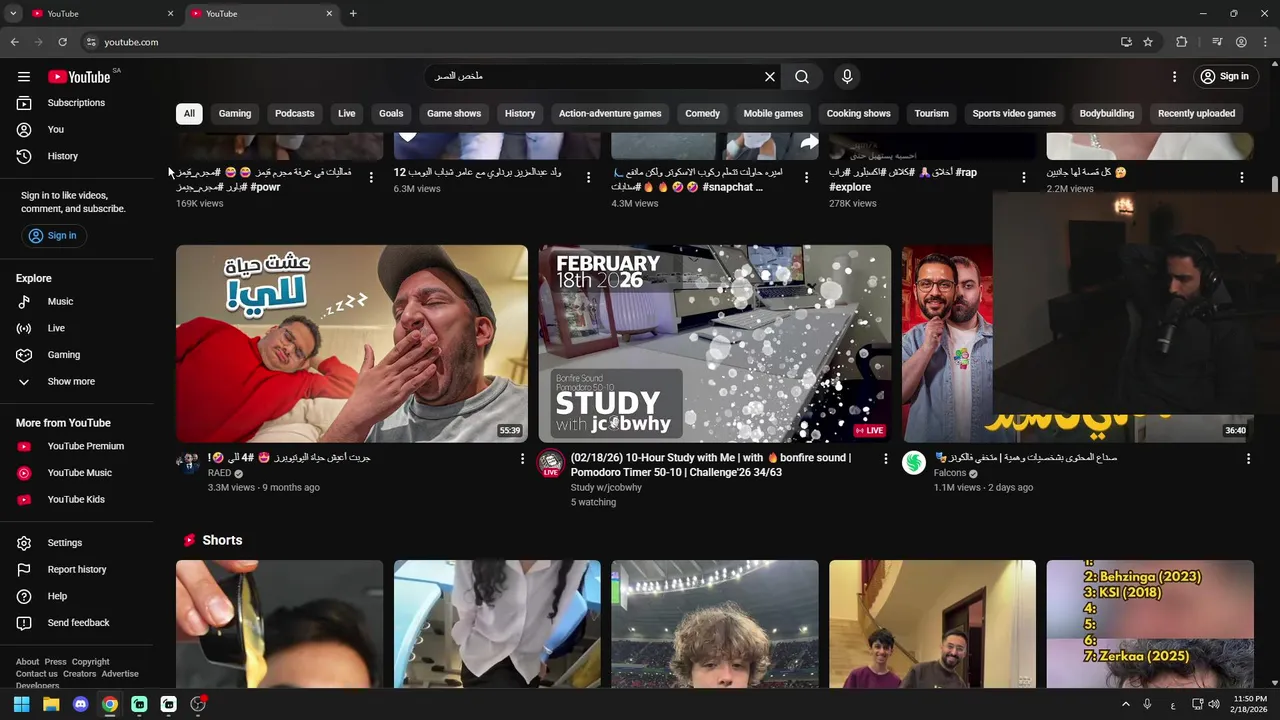Open options menu for Falcons video

click(1248, 459)
